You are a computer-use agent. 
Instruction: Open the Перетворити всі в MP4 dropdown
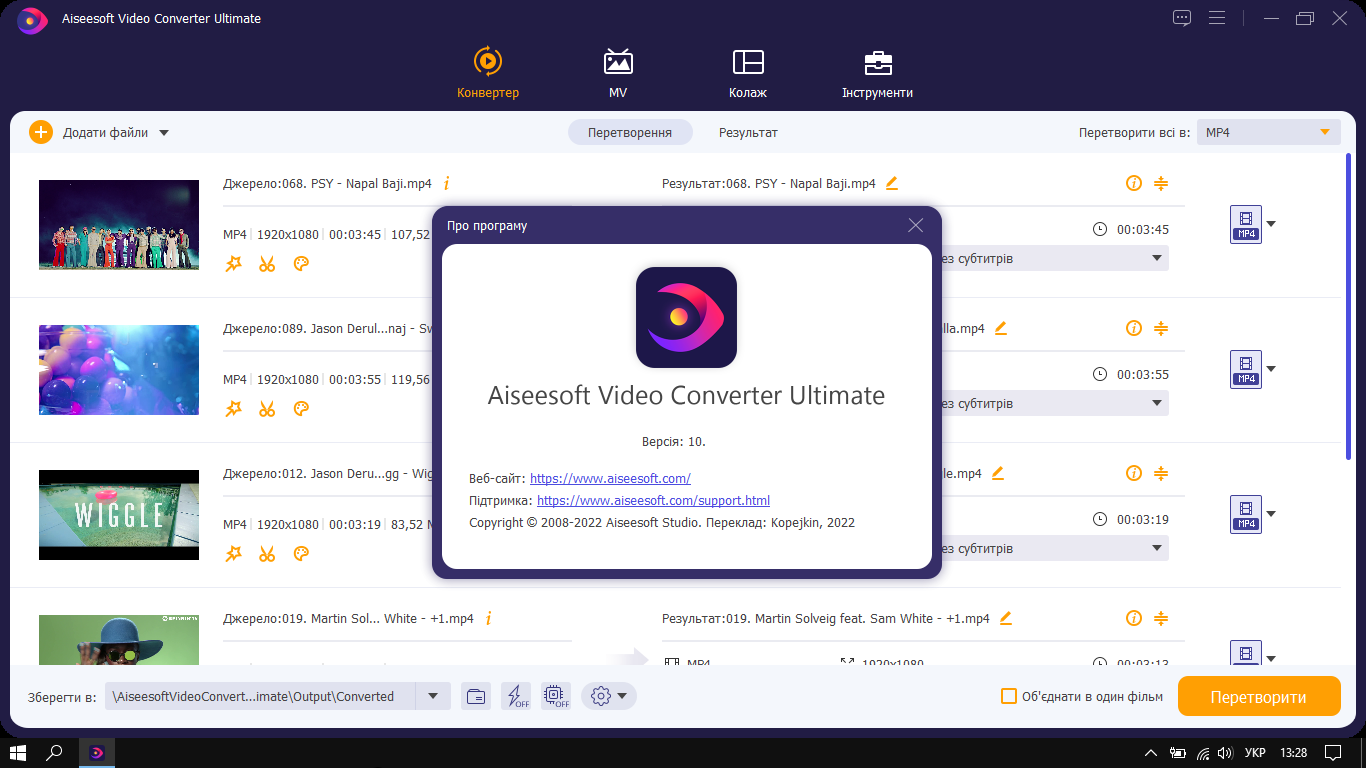(1268, 132)
